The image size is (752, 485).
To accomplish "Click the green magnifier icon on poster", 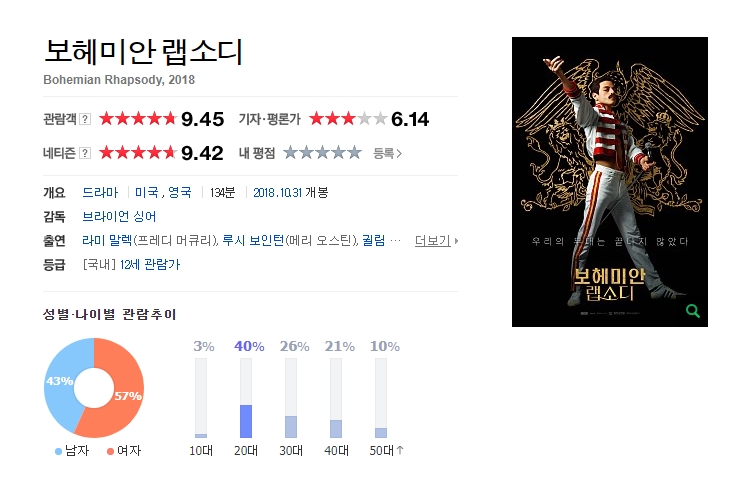I will pyautogui.click(x=693, y=311).
